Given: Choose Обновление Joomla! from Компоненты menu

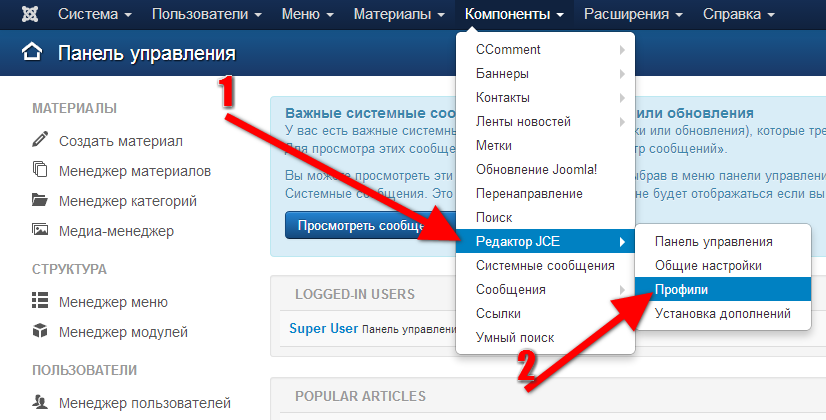Looking at the screenshot, I should 536,169.
